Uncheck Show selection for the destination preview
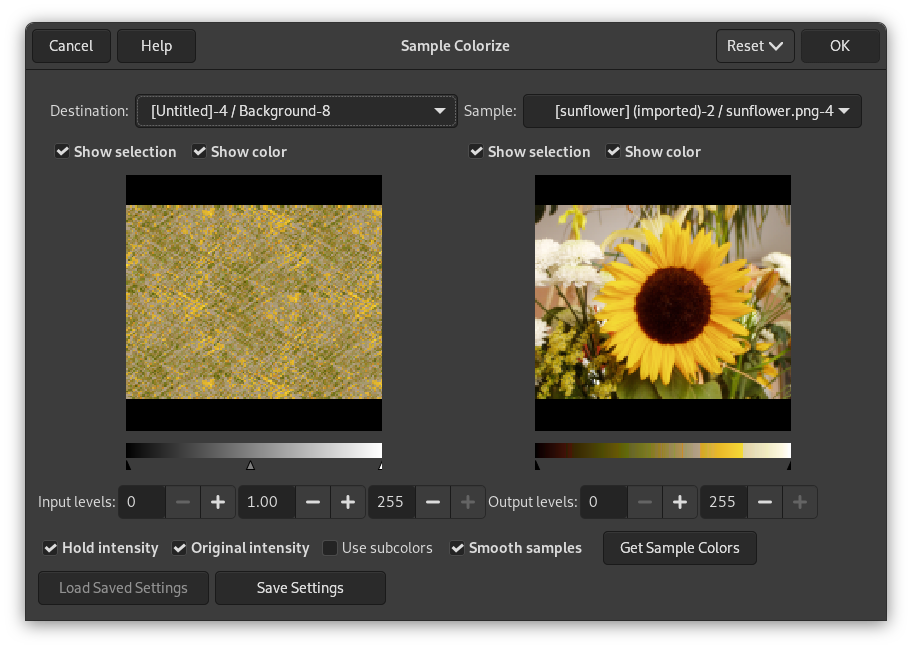The width and height of the screenshot is (912, 649). pyautogui.click(x=62, y=151)
